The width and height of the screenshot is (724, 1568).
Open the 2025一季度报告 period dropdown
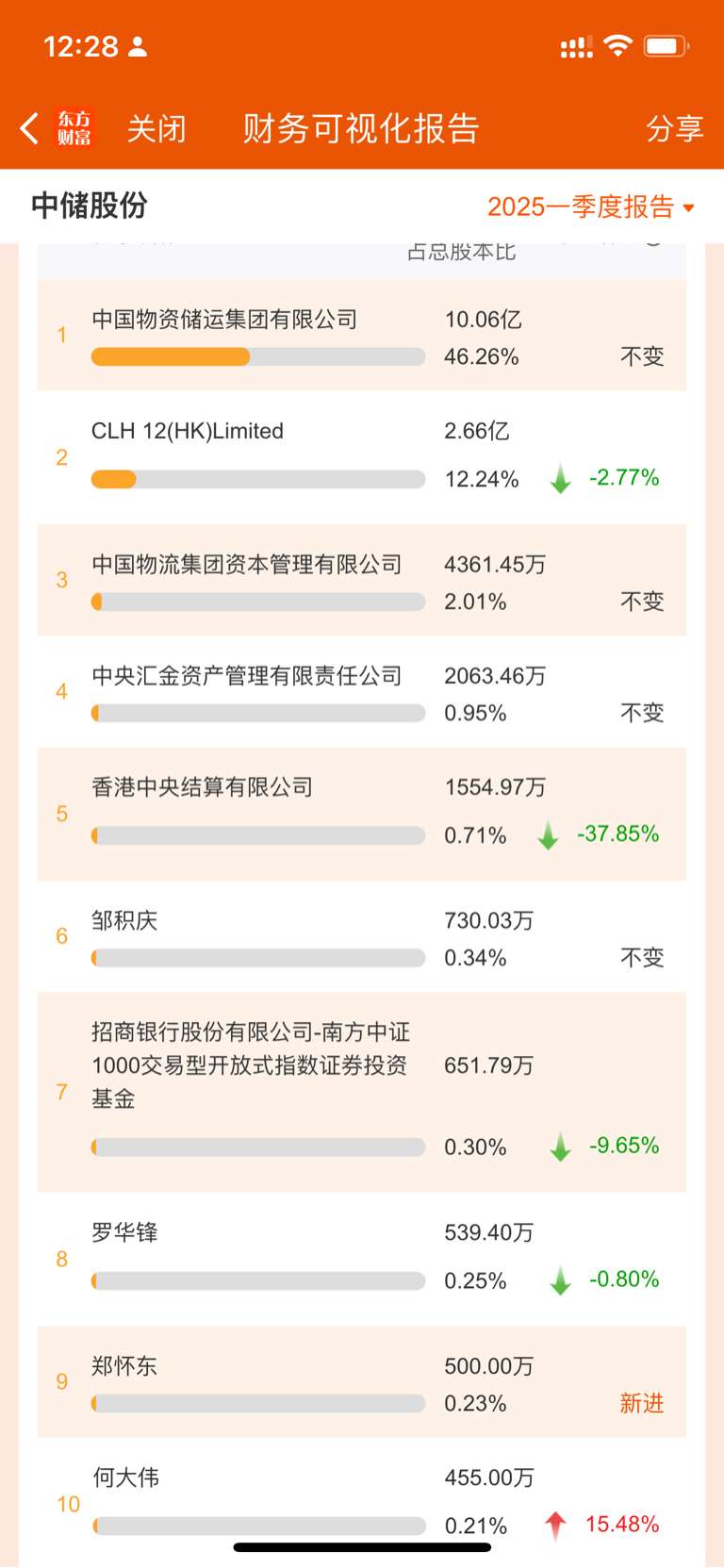(591, 206)
